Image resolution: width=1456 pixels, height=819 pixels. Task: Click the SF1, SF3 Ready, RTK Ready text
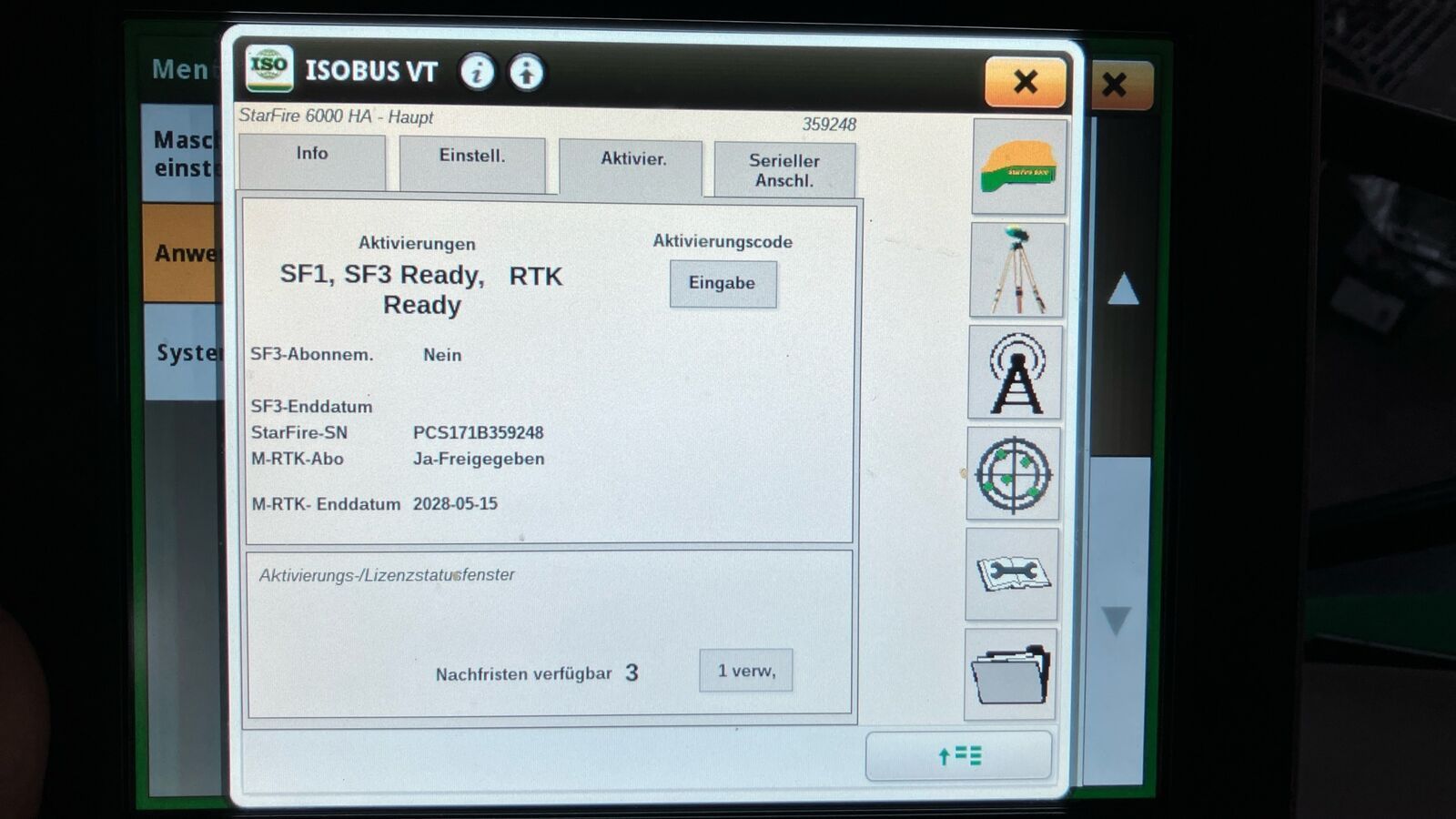pyautogui.click(x=421, y=289)
